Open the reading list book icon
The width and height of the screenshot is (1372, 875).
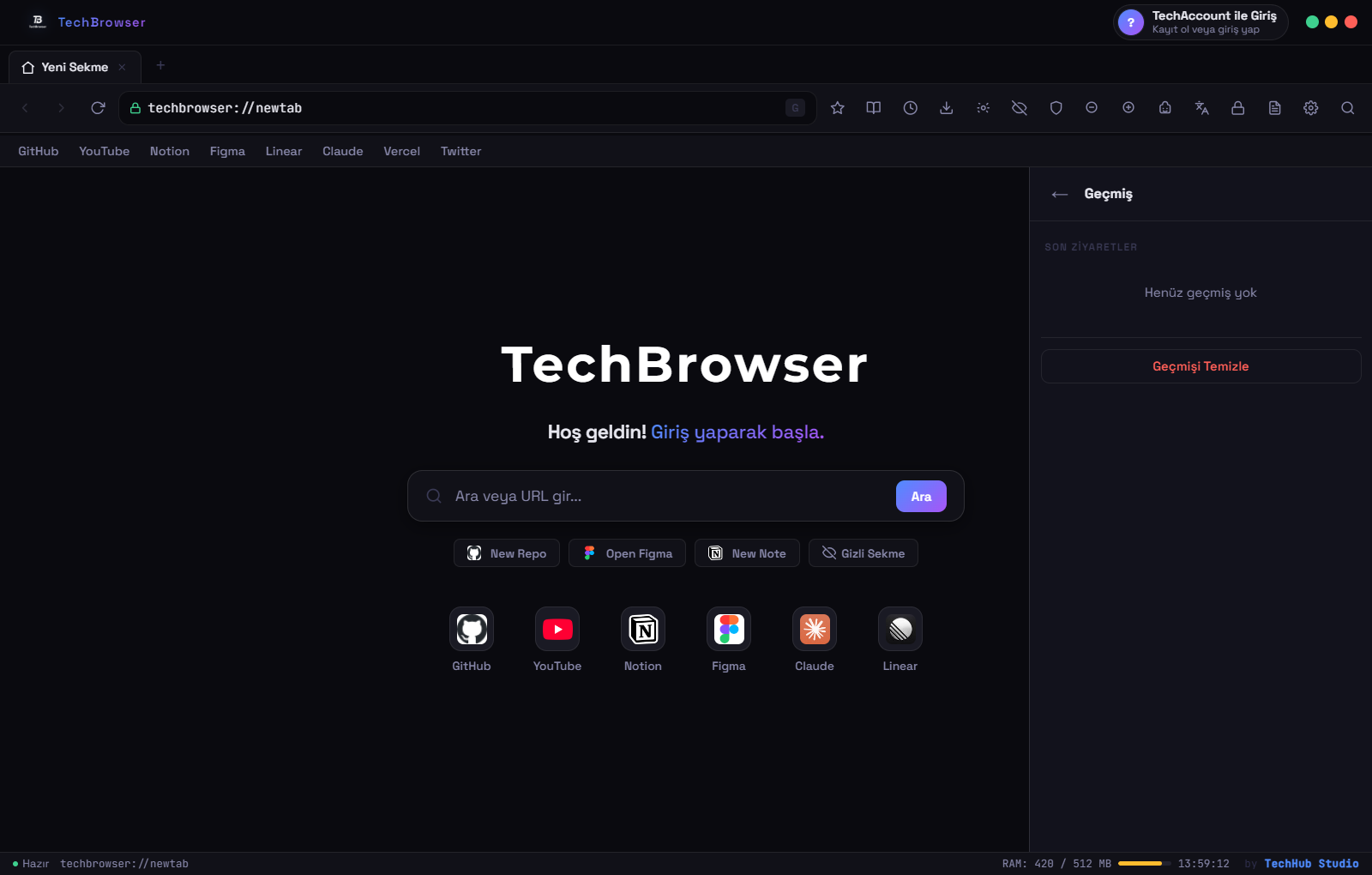click(874, 108)
